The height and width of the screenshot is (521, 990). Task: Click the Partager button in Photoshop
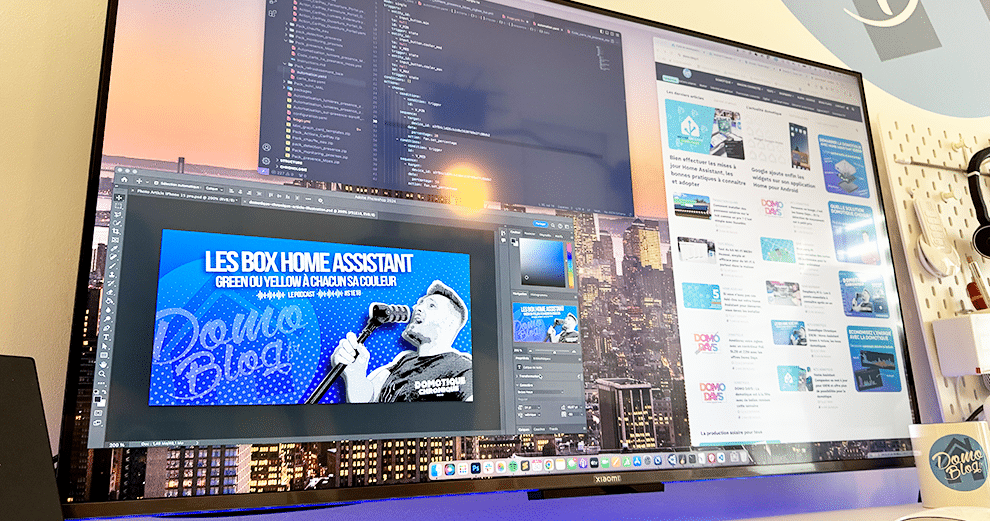coord(540,224)
